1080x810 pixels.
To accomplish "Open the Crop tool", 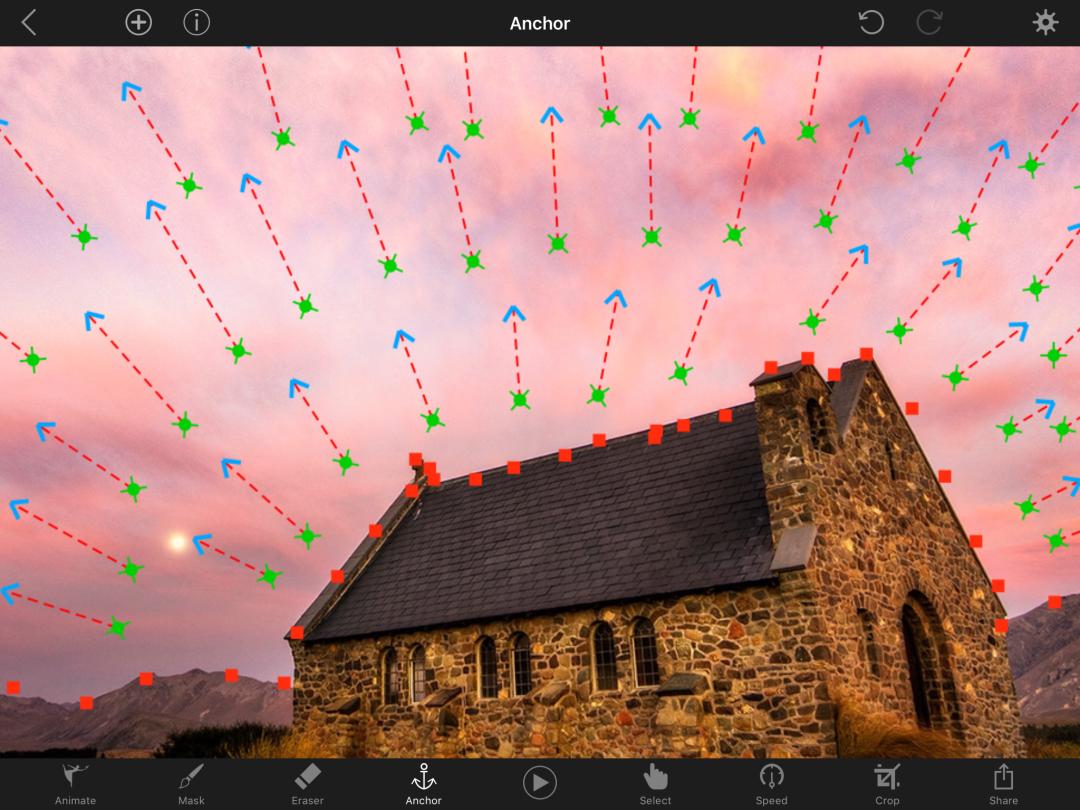I will coord(887,782).
